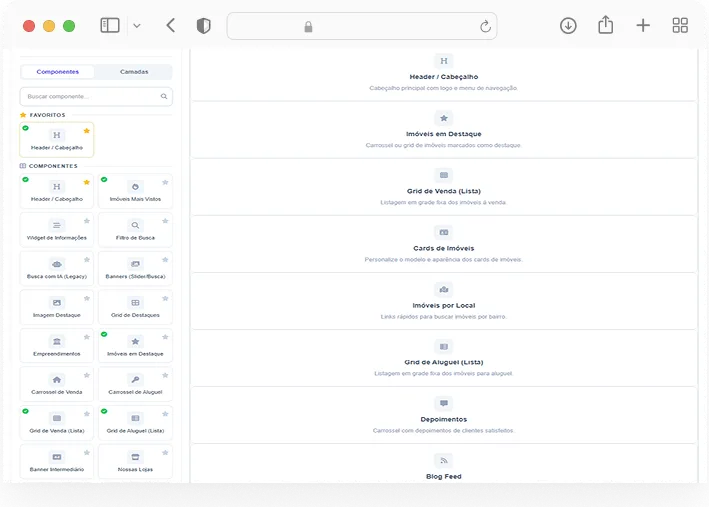Select the Banner Intermediário component icon
This screenshot has height=507, width=709.
pyautogui.click(x=57, y=457)
